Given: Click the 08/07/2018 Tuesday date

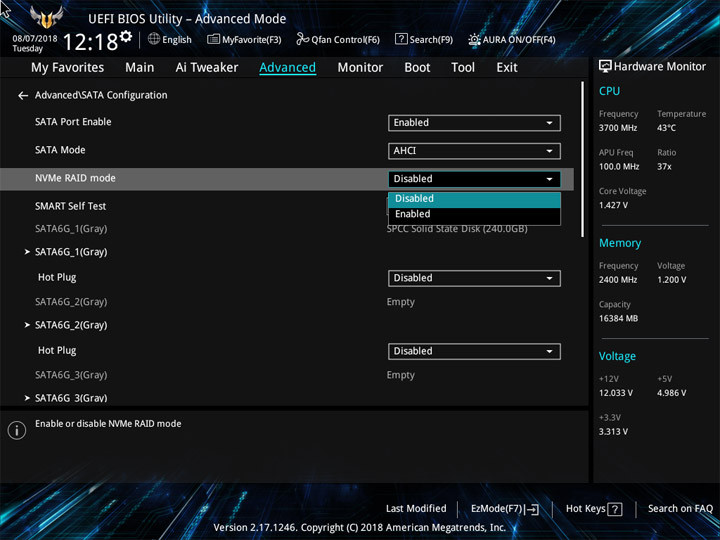Looking at the screenshot, I should click(34, 43).
